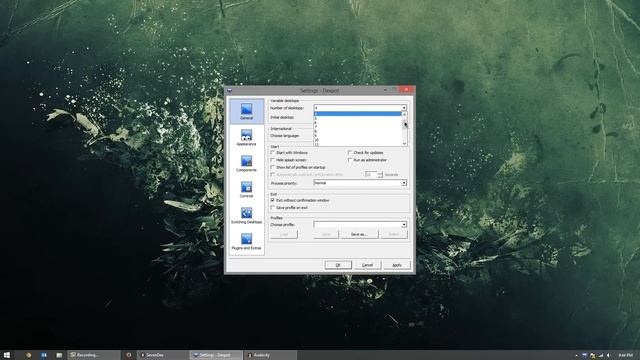
Task: Click the disabled Delete profile button
Action: point(394,234)
